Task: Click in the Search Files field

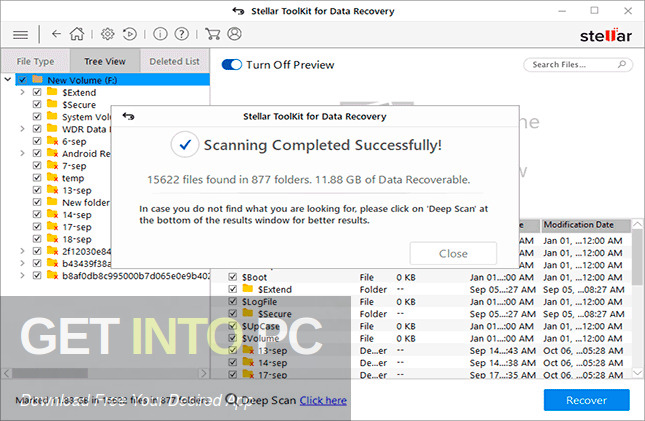Action: tap(578, 65)
